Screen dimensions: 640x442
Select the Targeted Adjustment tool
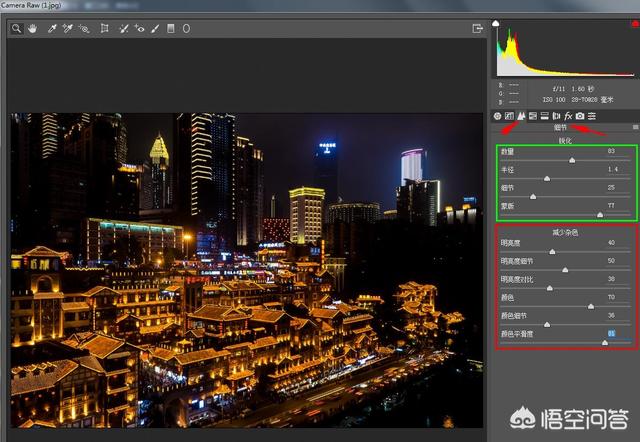tap(84, 29)
